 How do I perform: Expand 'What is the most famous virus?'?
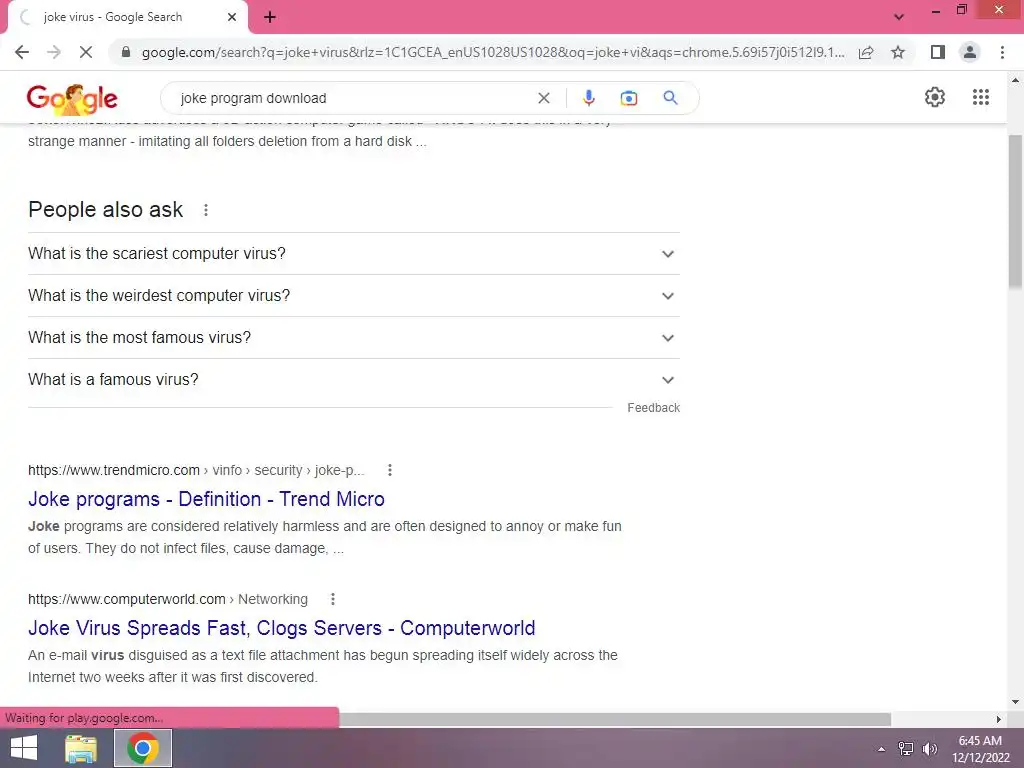coord(354,338)
